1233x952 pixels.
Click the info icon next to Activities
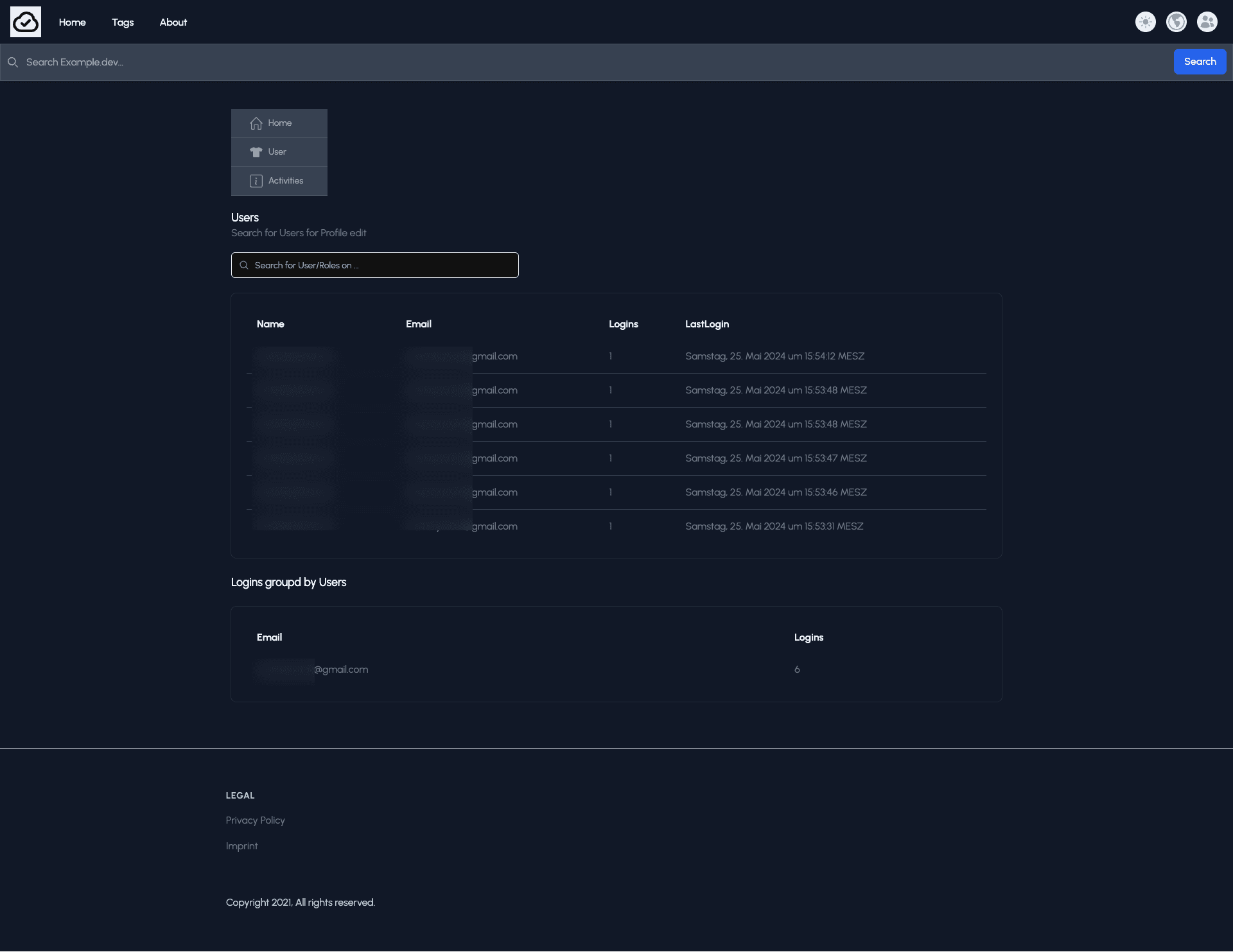click(256, 181)
